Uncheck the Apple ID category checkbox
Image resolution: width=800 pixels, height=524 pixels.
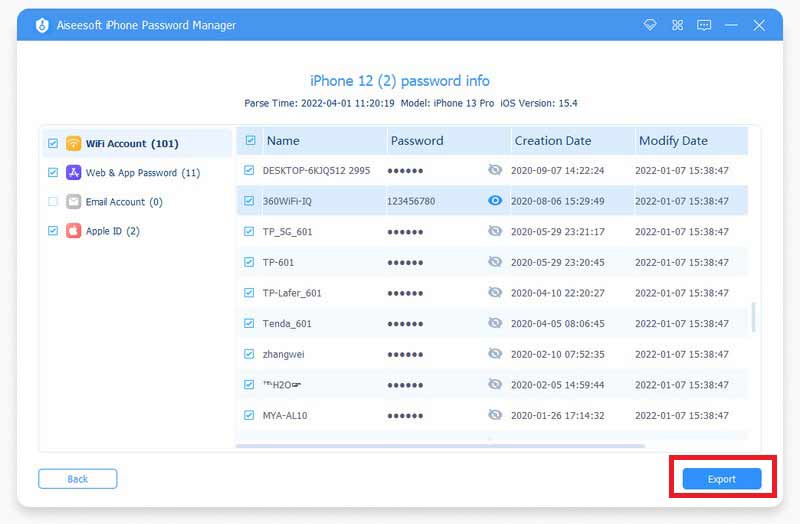53,231
